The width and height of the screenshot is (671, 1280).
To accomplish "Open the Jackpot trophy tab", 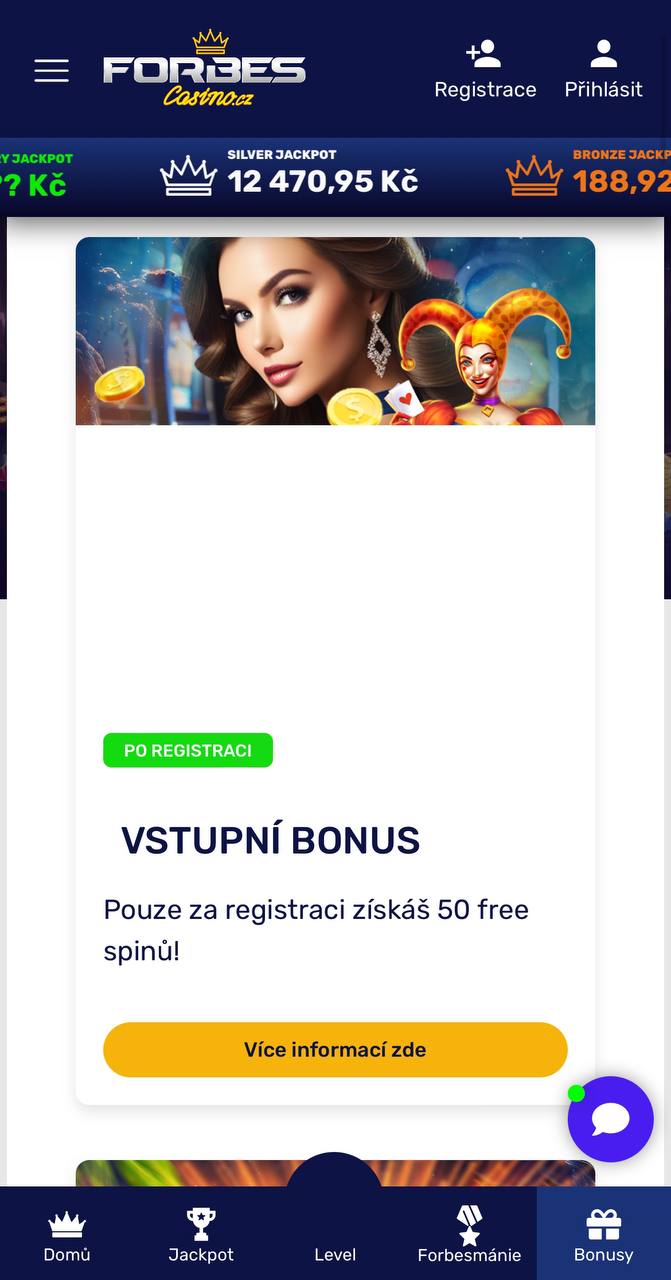I will 201,1224.
